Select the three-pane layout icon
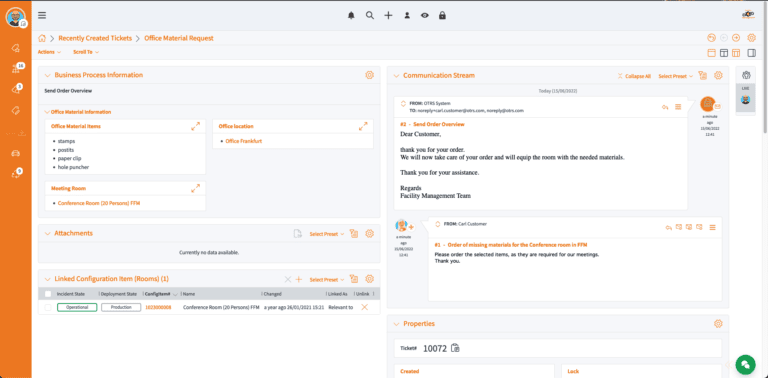 736,53
